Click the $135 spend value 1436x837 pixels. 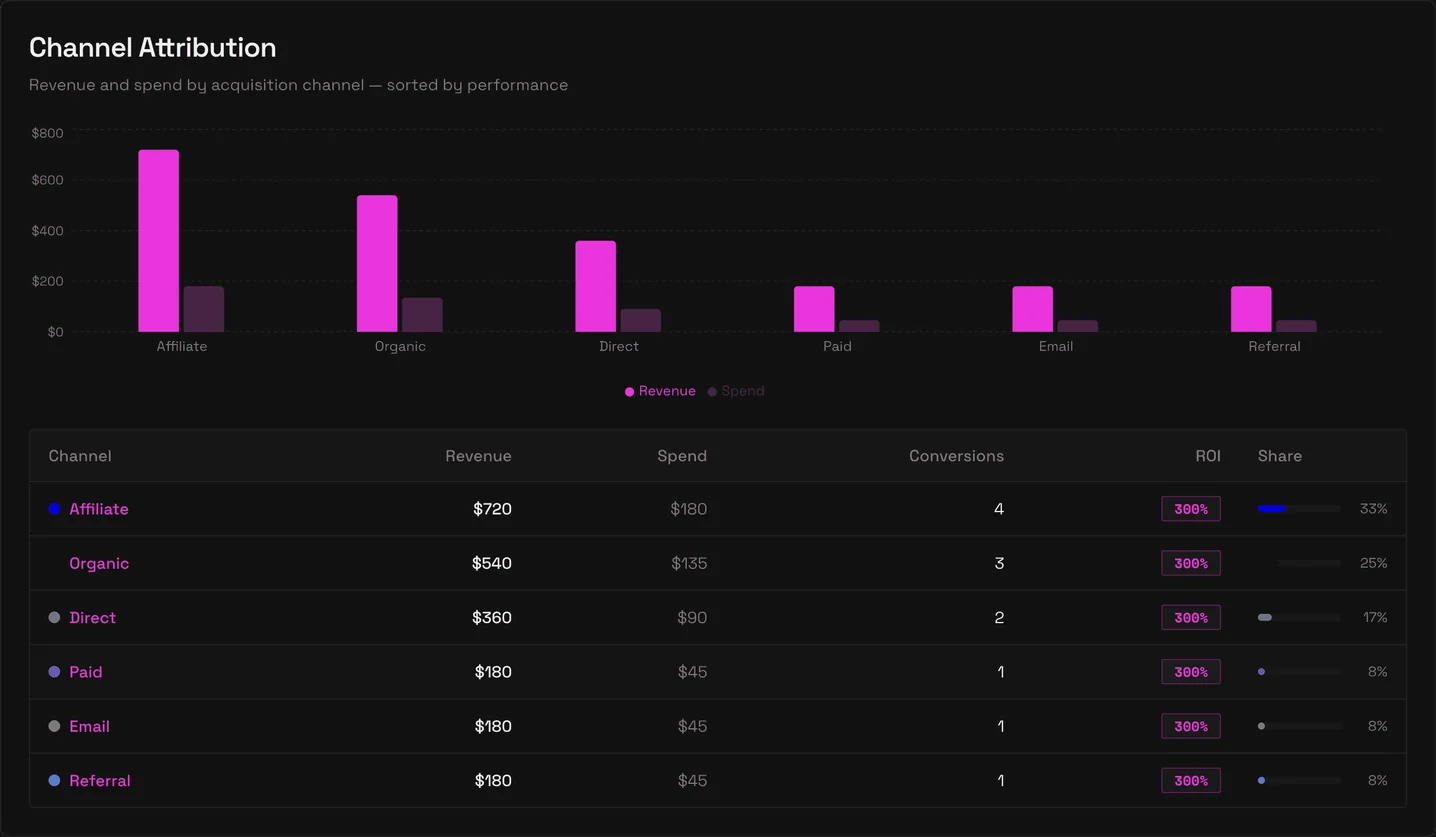click(689, 563)
